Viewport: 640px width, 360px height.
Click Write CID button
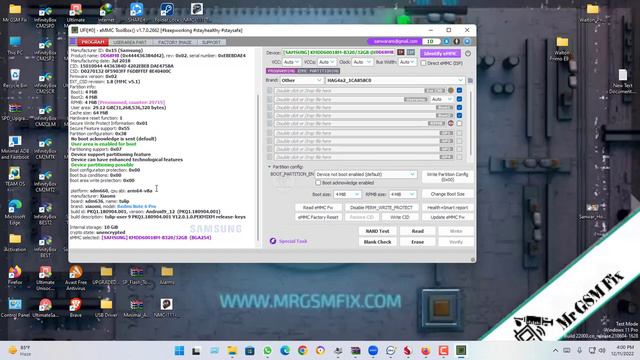point(400,218)
